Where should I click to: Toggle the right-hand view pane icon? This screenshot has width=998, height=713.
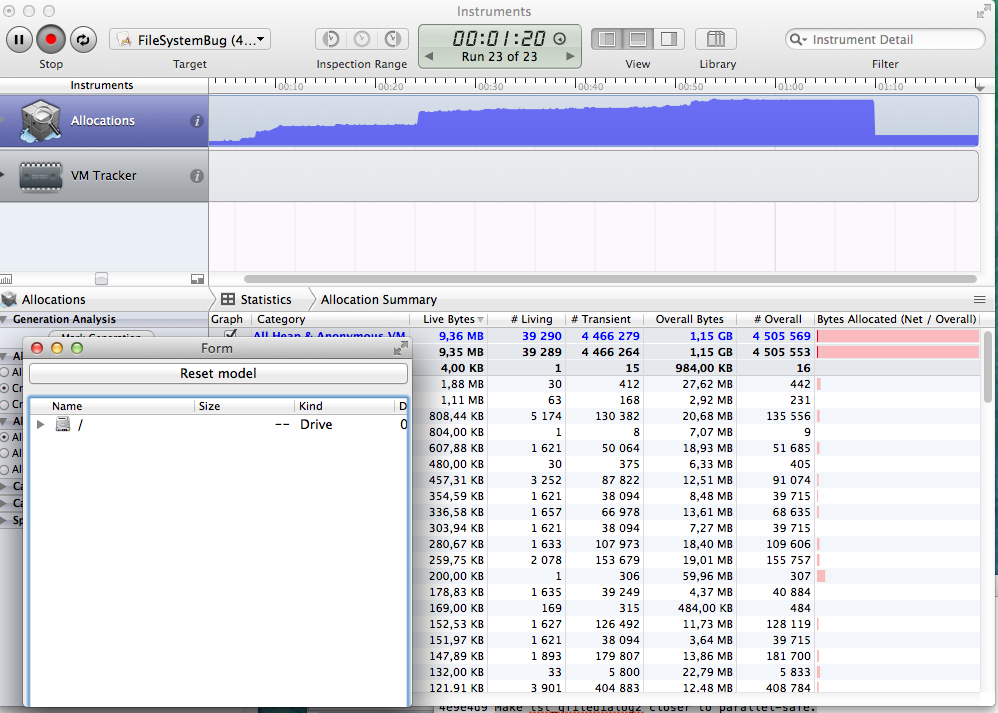click(x=668, y=40)
